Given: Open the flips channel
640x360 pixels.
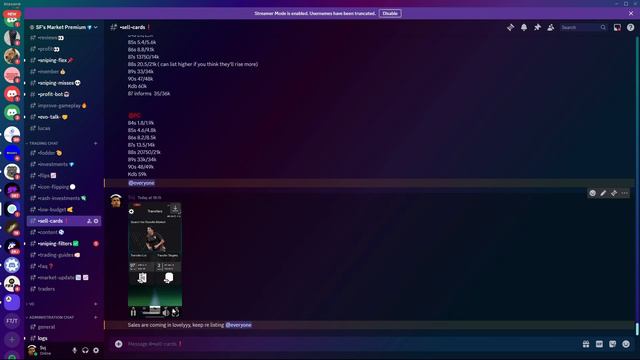Looking at the screenshot, I should coord(64,176).
